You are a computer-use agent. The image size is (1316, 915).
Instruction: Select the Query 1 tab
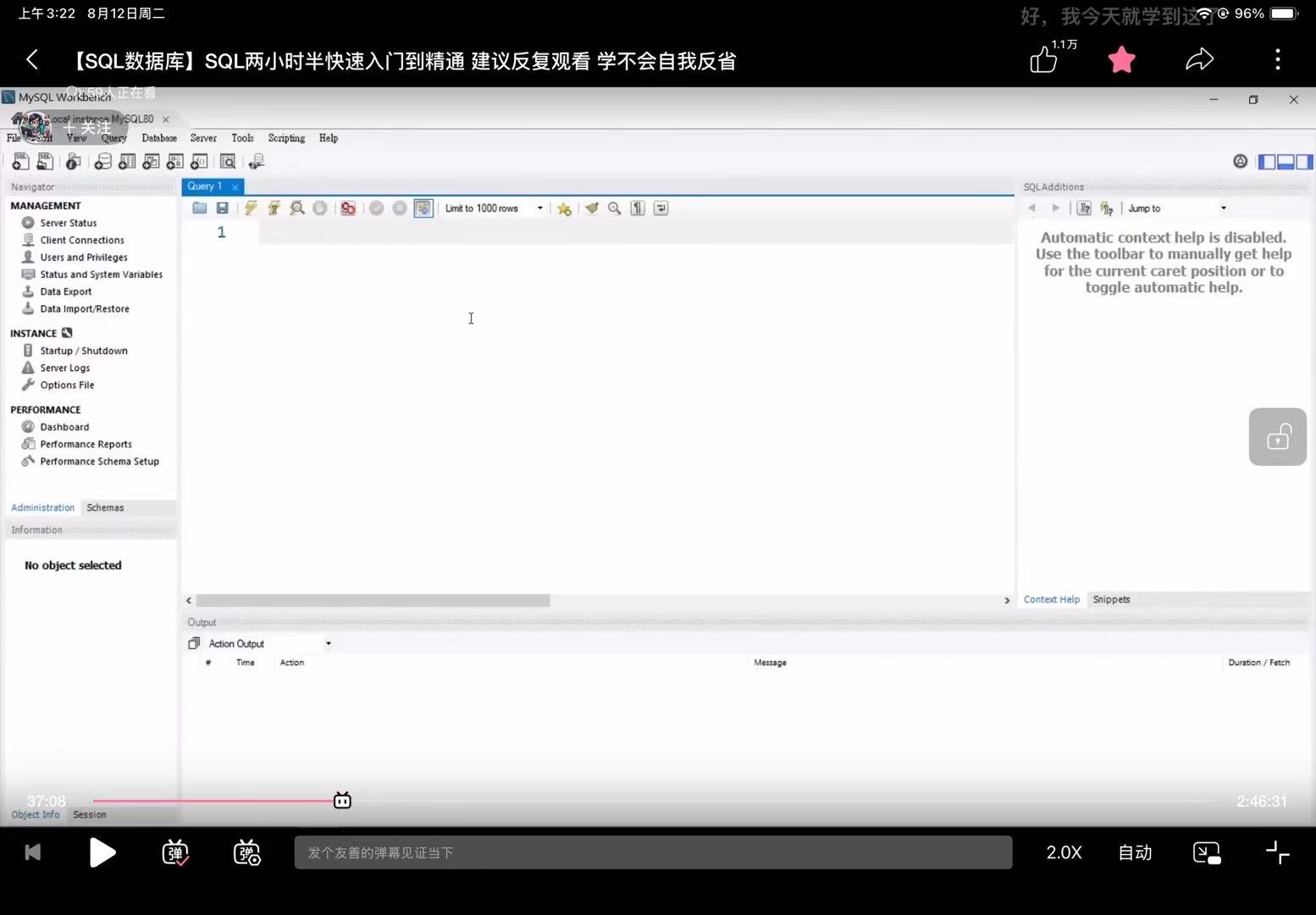[205, 186]
